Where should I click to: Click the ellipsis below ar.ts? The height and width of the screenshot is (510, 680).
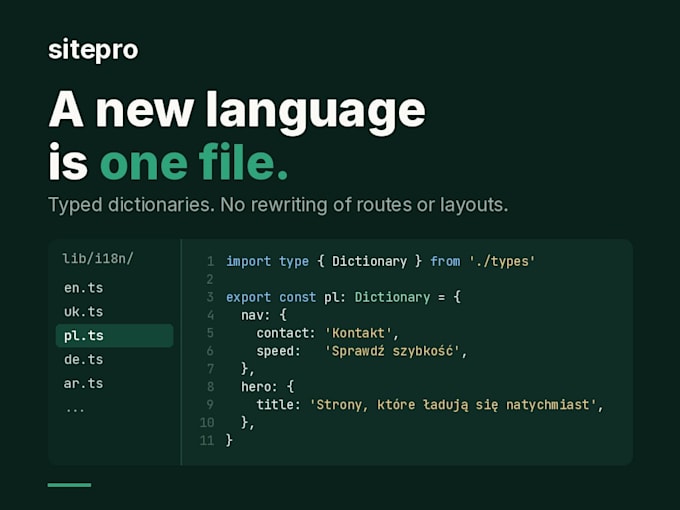point(75,409)
